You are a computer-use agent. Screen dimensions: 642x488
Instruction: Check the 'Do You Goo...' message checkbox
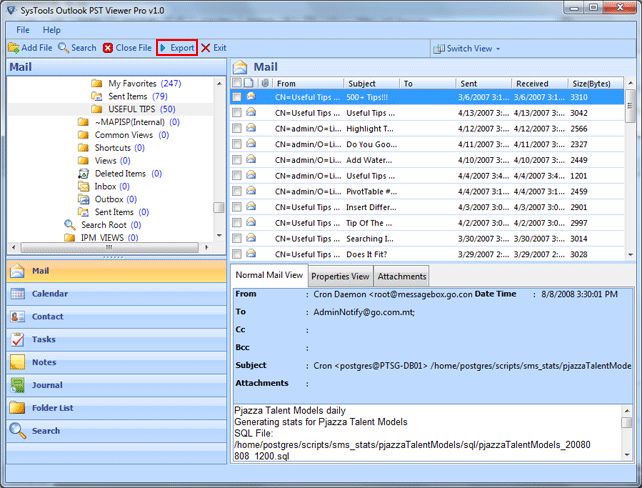click(237, 144)
